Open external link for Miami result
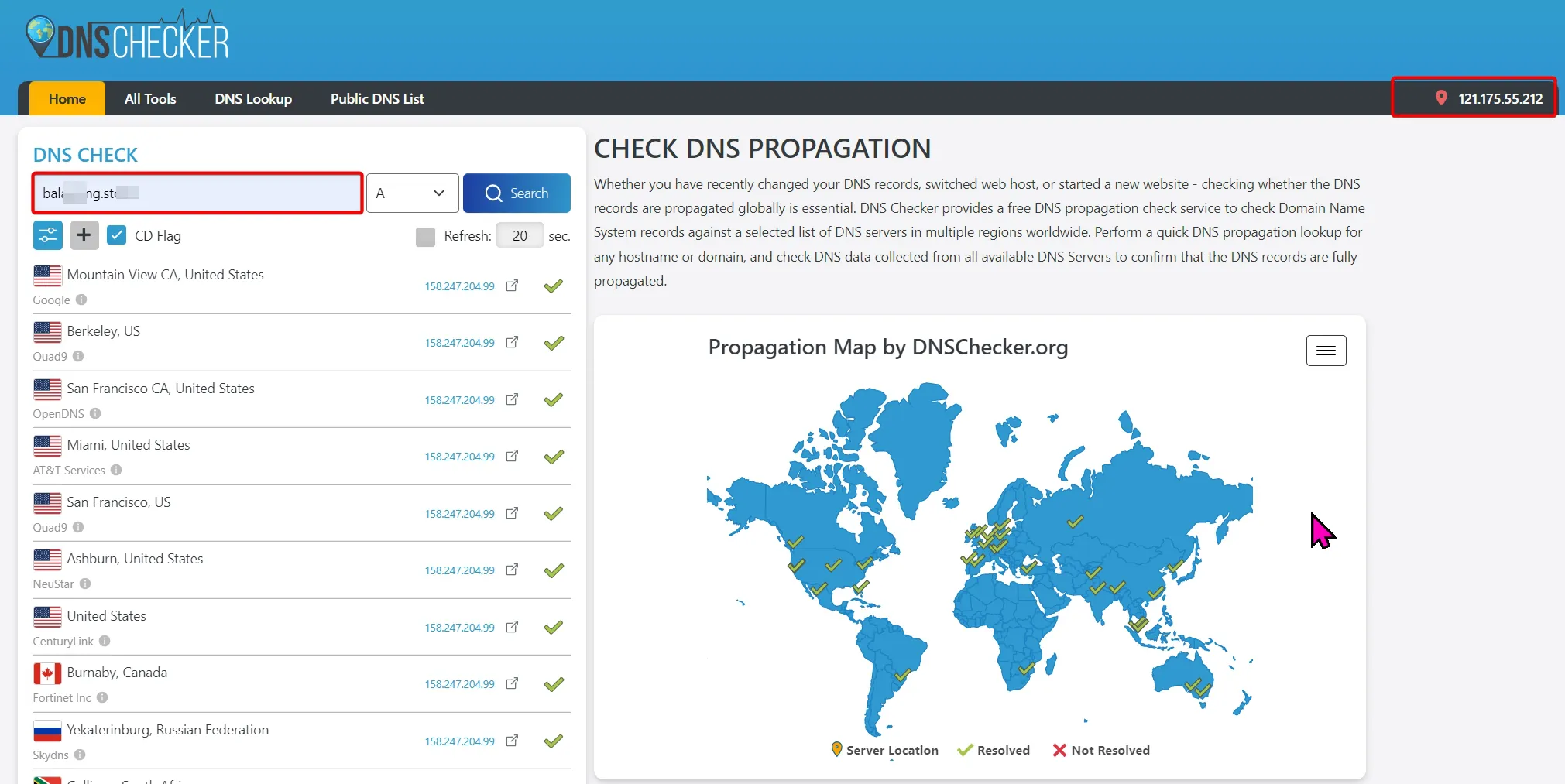1565x784 pixels. [512, 456]
